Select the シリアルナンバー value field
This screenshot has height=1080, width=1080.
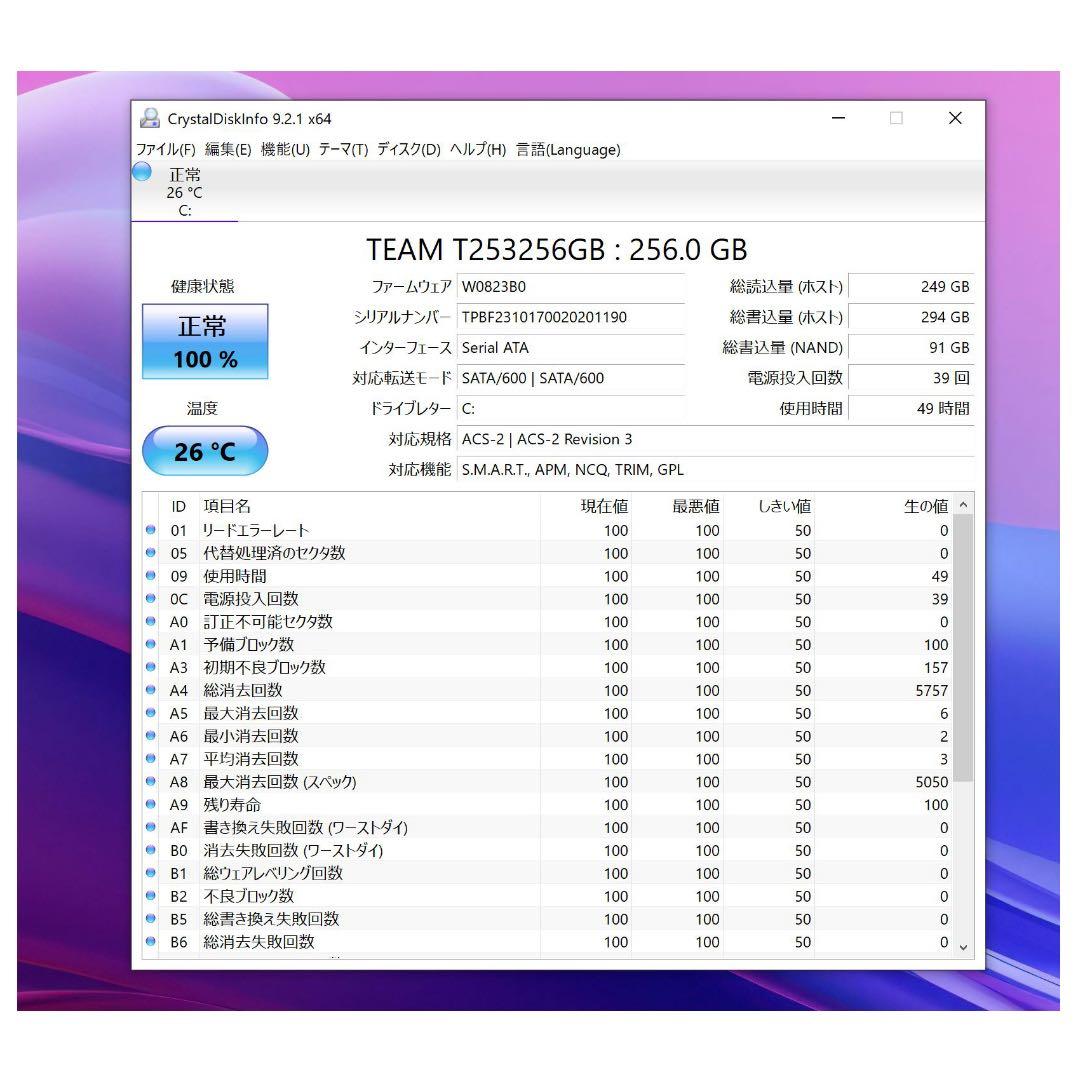[570, 317]
